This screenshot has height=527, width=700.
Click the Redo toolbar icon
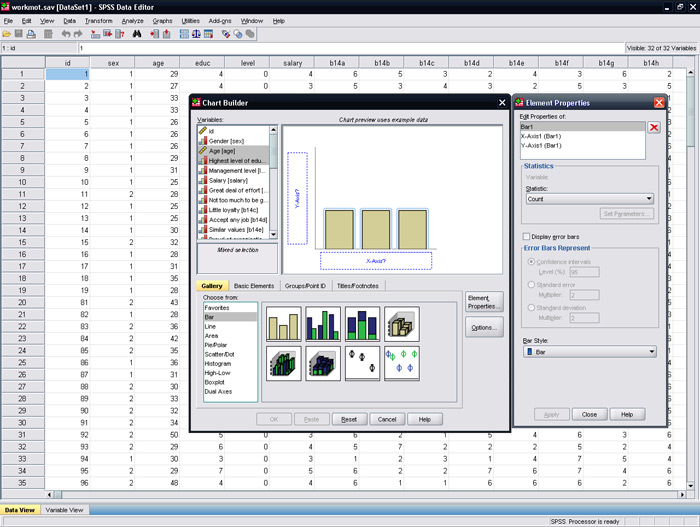coord(78,34)
